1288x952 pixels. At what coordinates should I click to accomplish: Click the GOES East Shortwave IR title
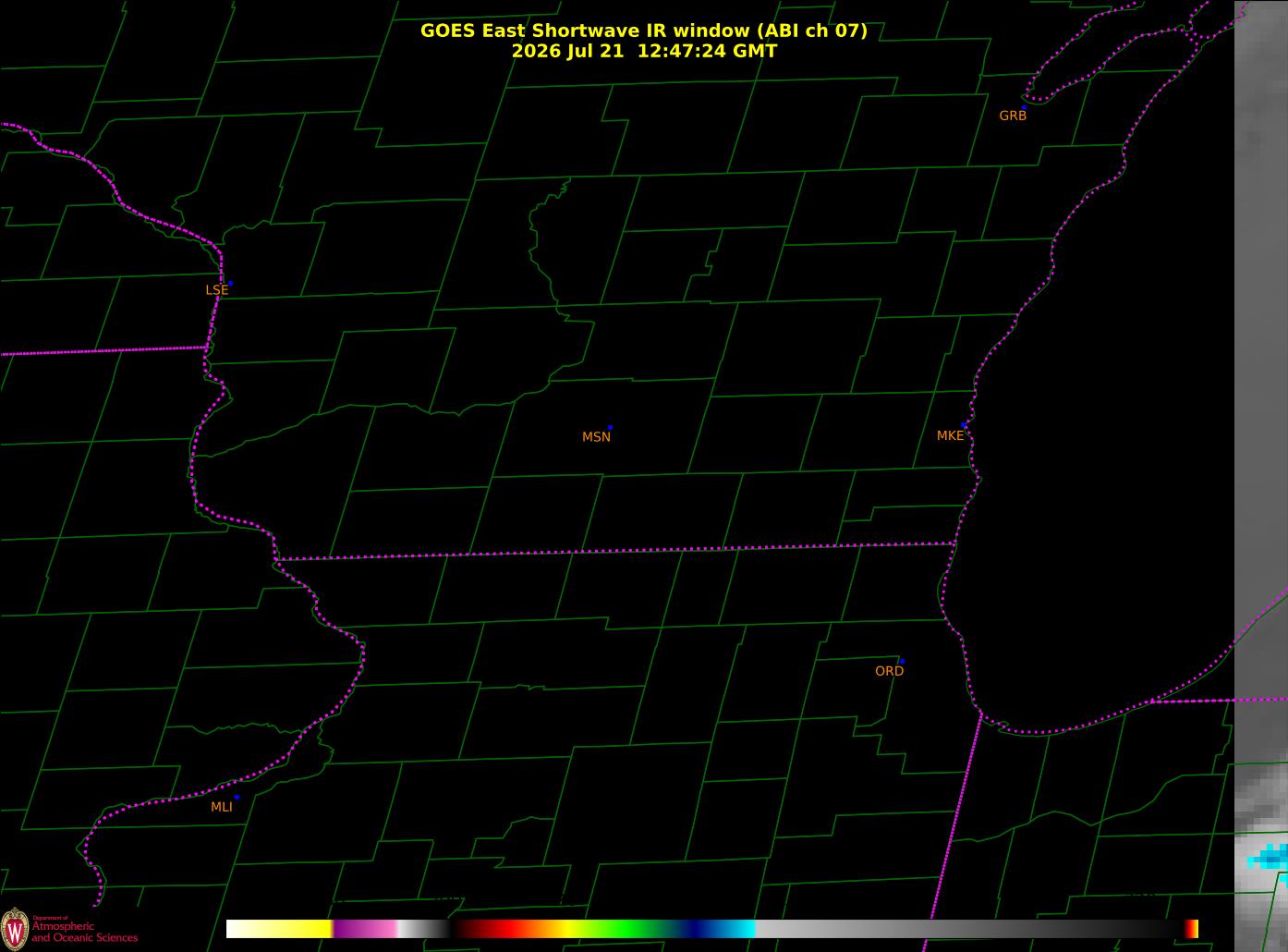(x=644, y=31)
